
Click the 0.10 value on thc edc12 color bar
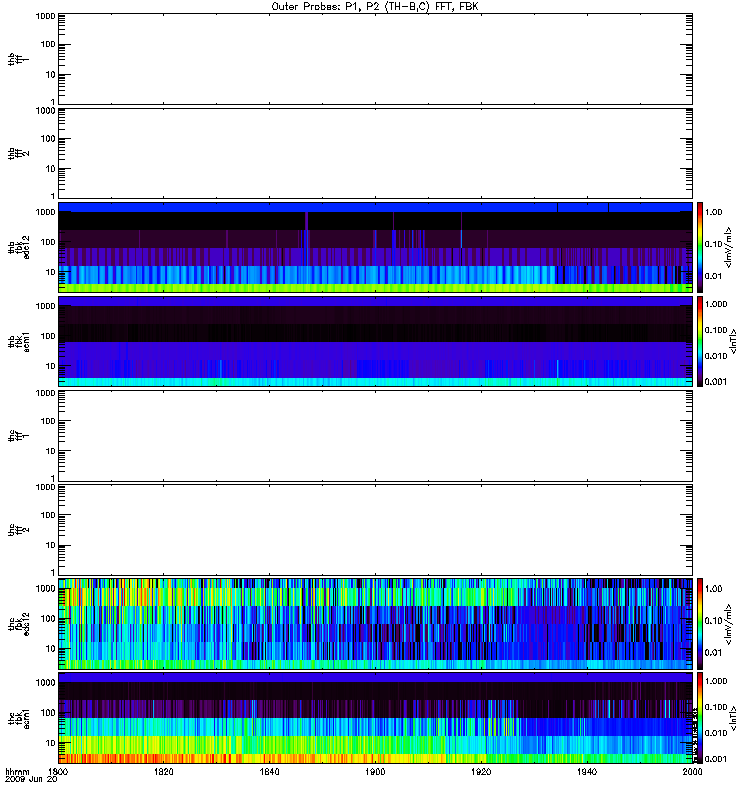point(714,621)
